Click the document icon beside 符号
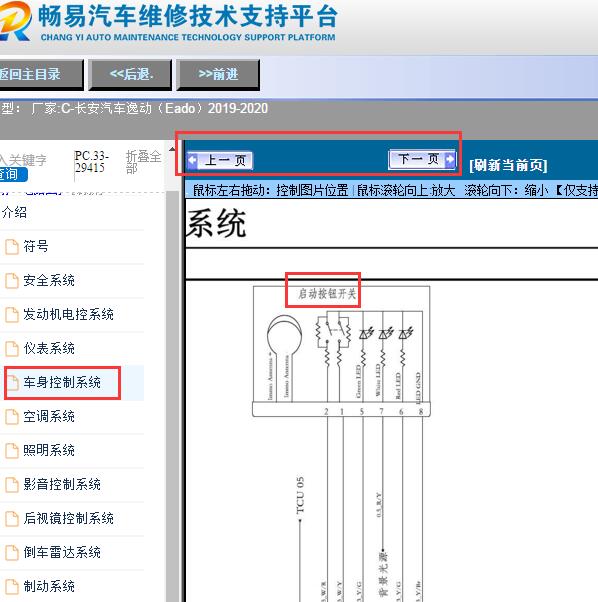 pyautogui.click(x=12, y=247)
